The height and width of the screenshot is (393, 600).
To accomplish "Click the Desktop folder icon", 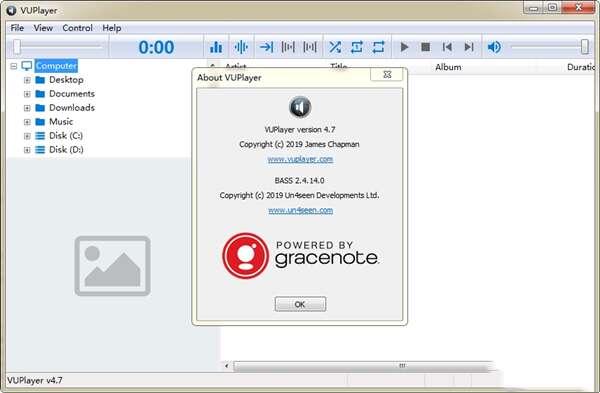I will coord(40,80).
